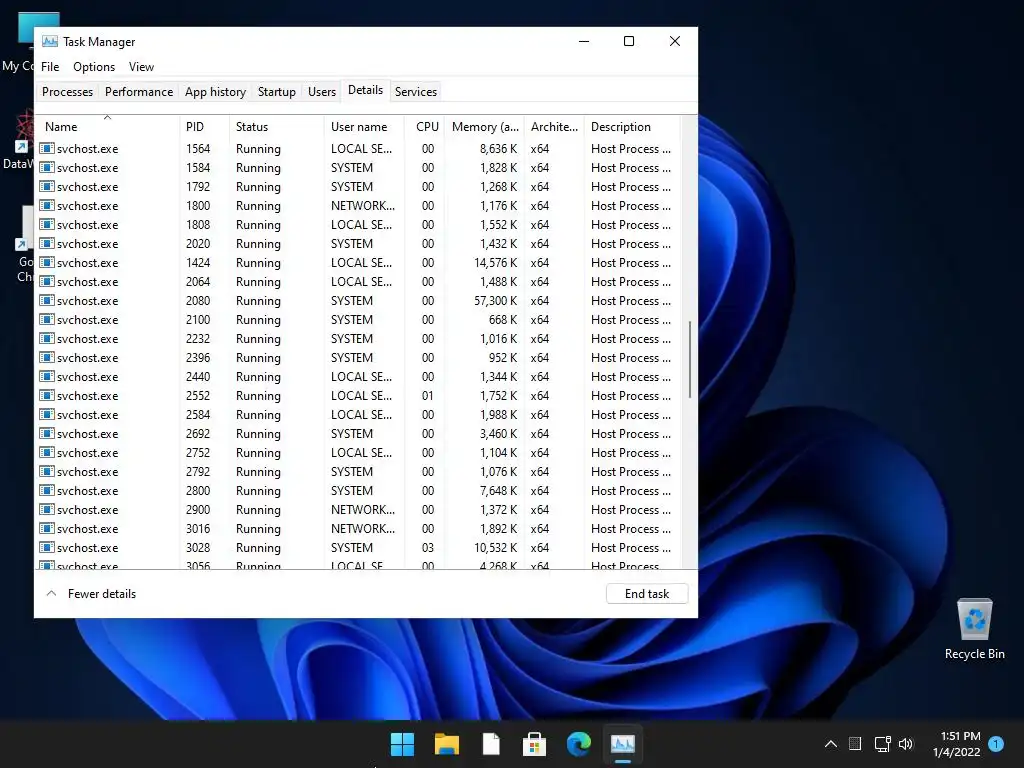Click CPU value 01 for PID 2552
Viewport: 1024px width, 768px height.
[428, 396]
